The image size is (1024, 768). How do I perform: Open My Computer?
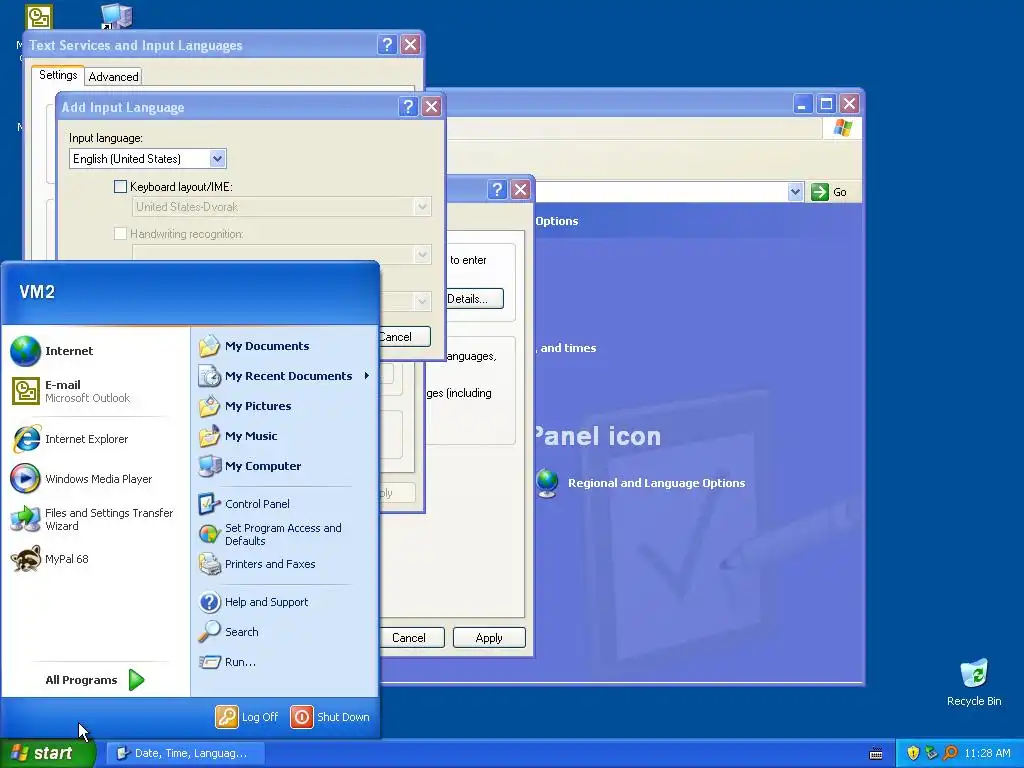pos(250,466)
